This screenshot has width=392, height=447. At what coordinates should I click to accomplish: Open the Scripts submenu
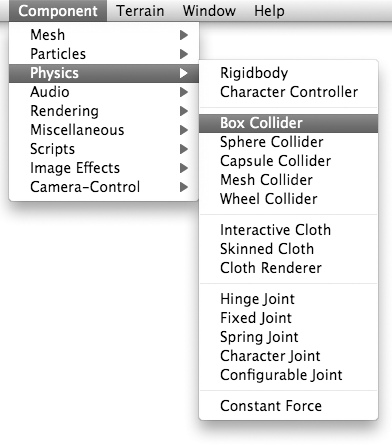pos(104,149)
